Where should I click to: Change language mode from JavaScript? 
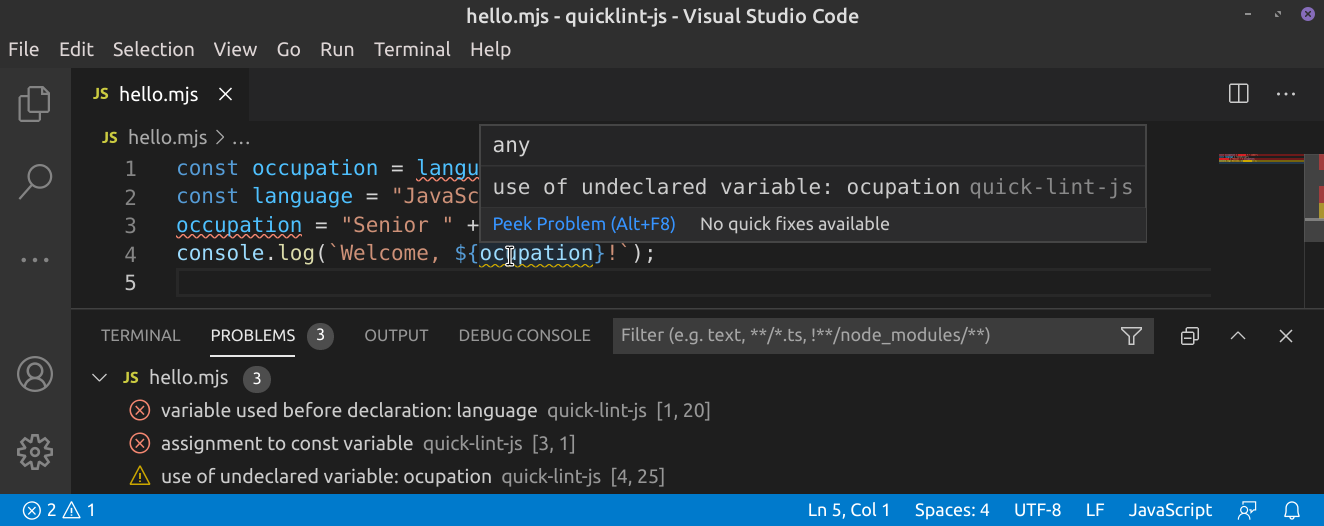click(1170, 510)
